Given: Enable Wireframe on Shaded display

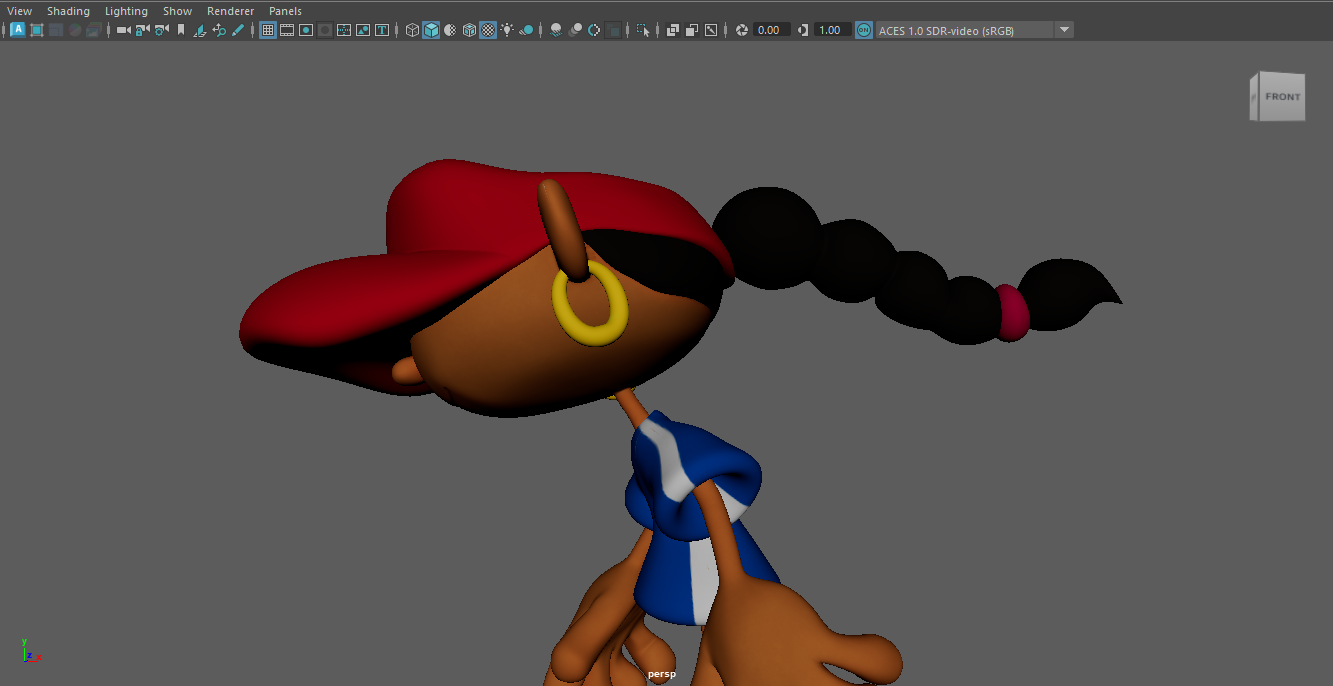Looking at the screenshot, I should 469,30.
